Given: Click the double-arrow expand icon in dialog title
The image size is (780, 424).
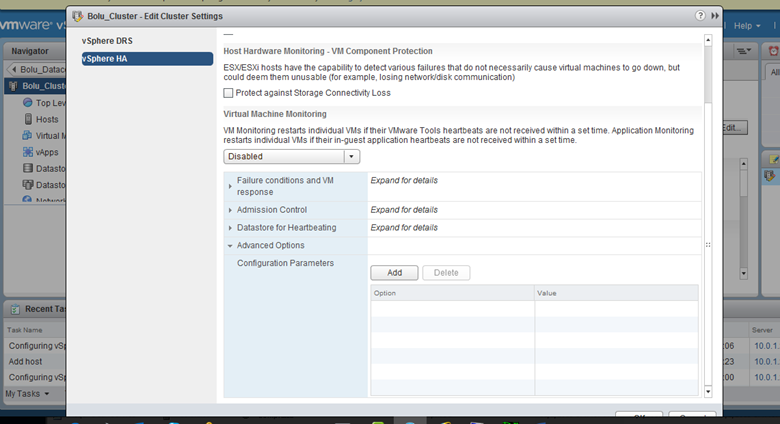Looking at the screenshot, I should coord(715,16).
